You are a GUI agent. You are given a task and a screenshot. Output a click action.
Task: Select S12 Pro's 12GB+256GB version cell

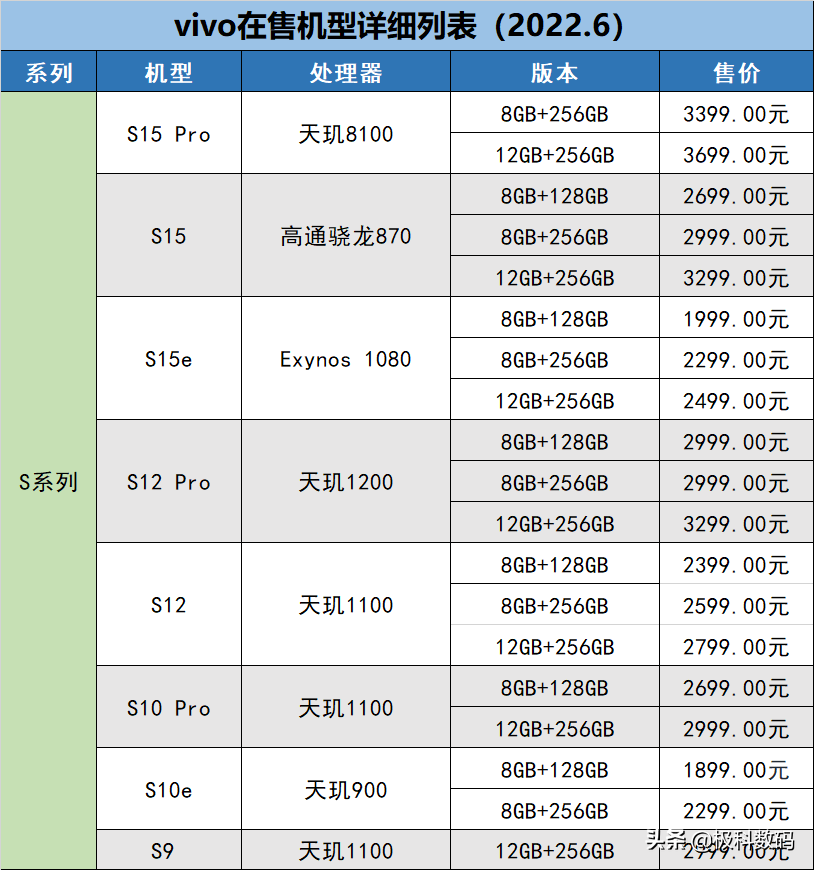click(x=555, y=523)
